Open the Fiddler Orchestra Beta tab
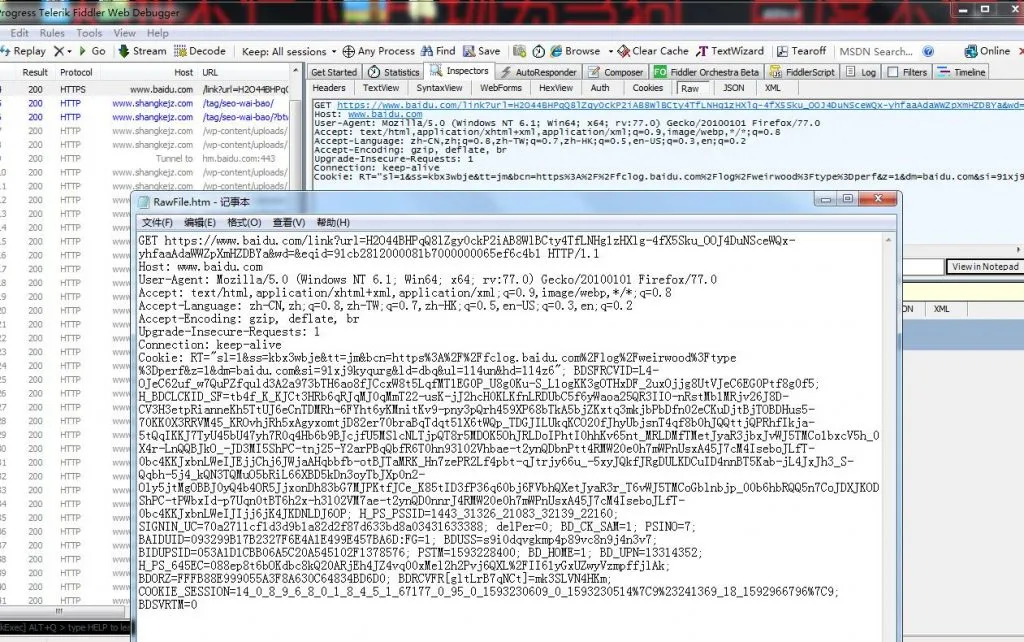 (x=707, y=72)
